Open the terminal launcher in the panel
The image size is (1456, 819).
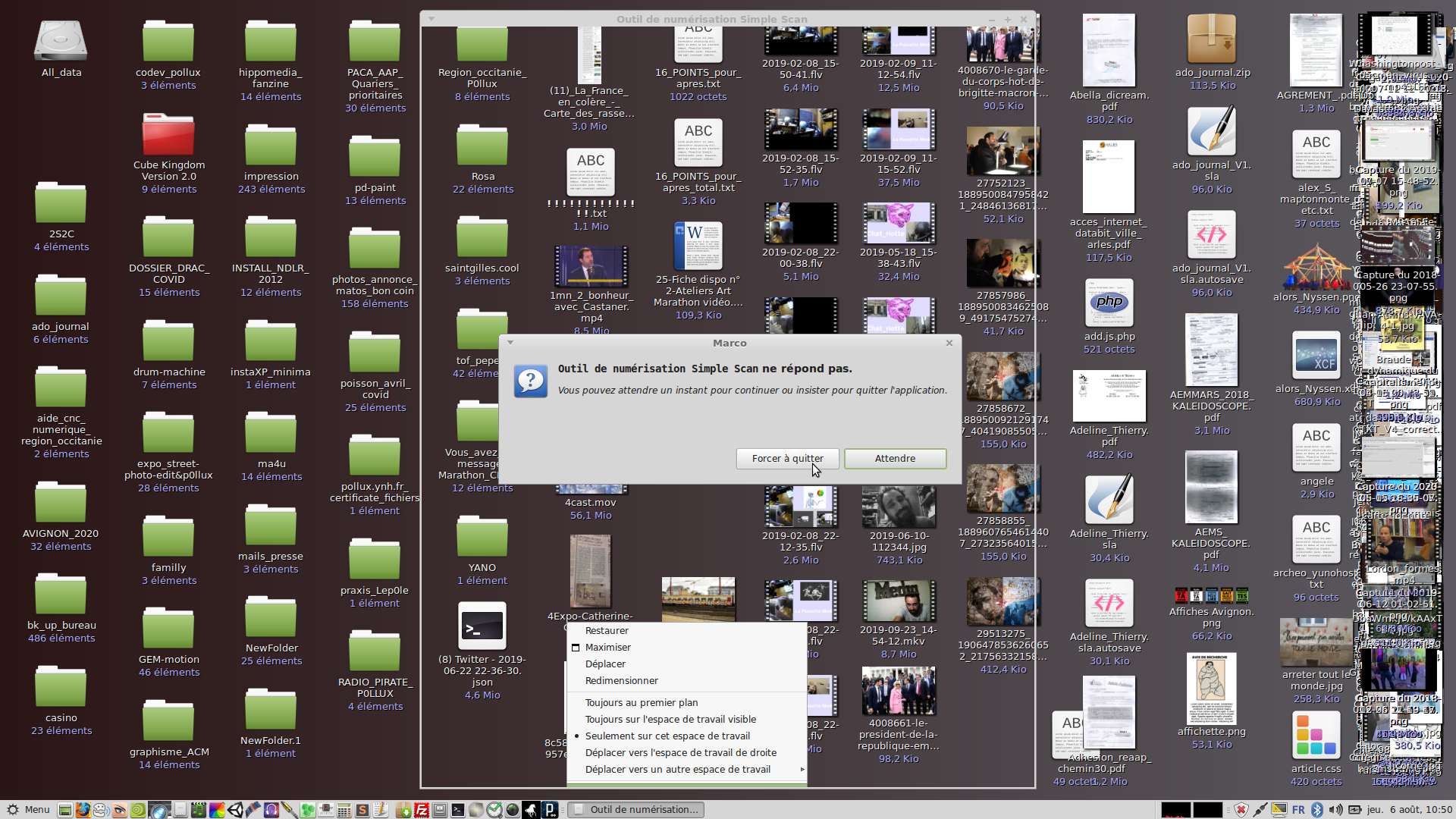click(458, 810)
